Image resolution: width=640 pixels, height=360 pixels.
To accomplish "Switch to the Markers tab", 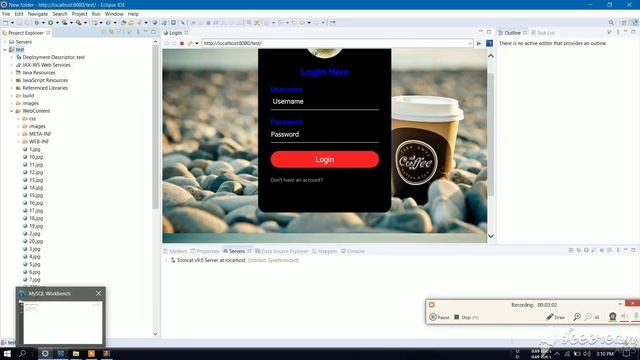I will 175,251.
